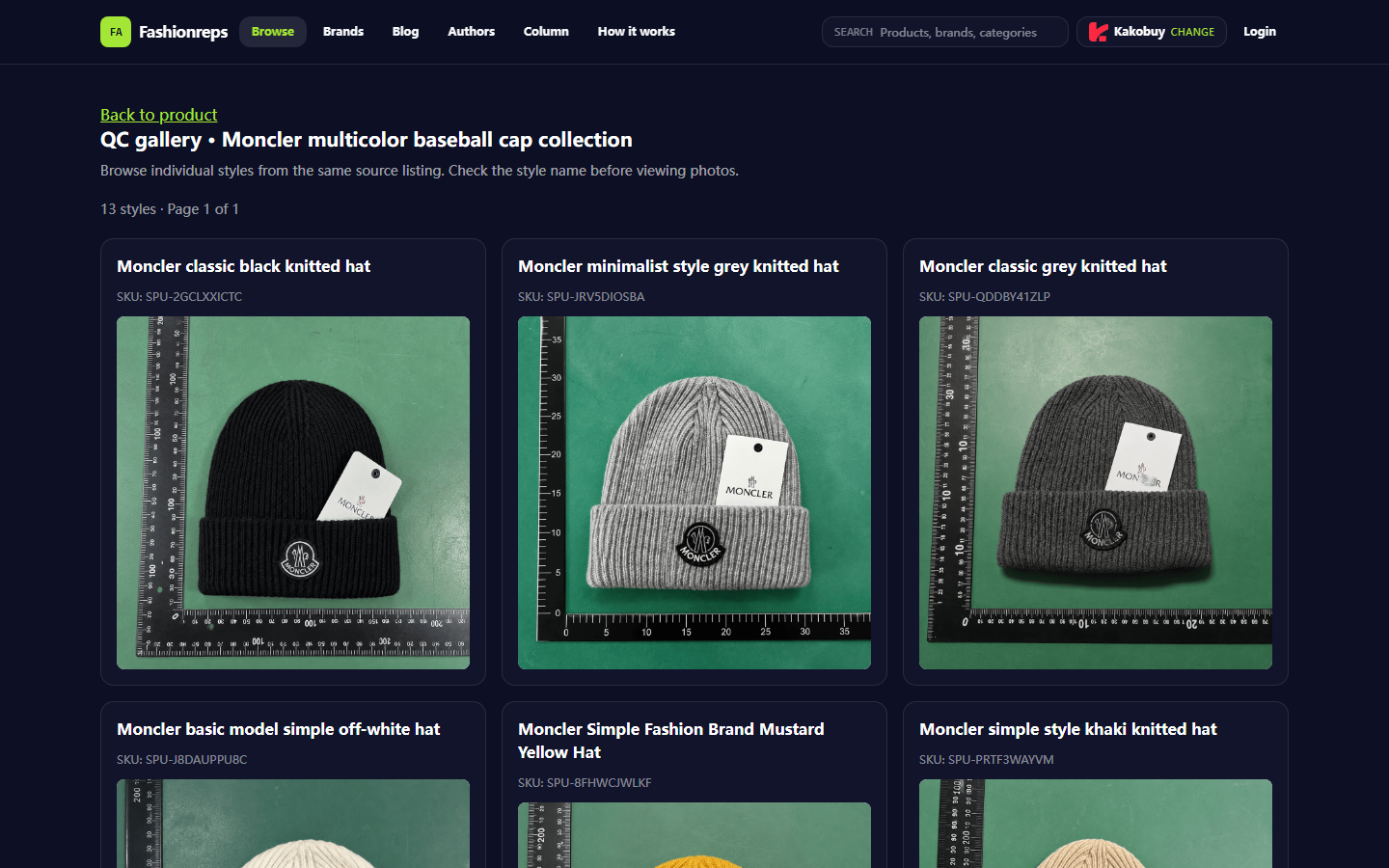Go to the Blog section
1389x868 pixels.
click(406, 32)
